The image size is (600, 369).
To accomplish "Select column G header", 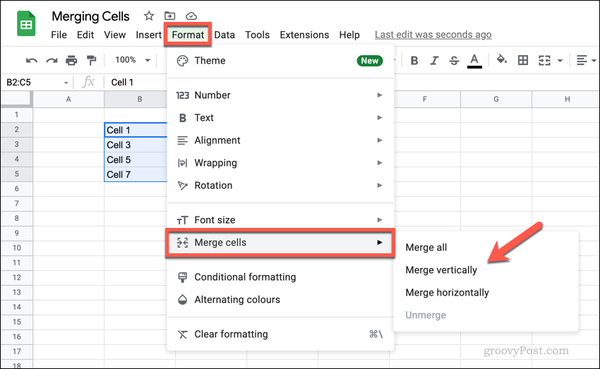I will point(496,99).
